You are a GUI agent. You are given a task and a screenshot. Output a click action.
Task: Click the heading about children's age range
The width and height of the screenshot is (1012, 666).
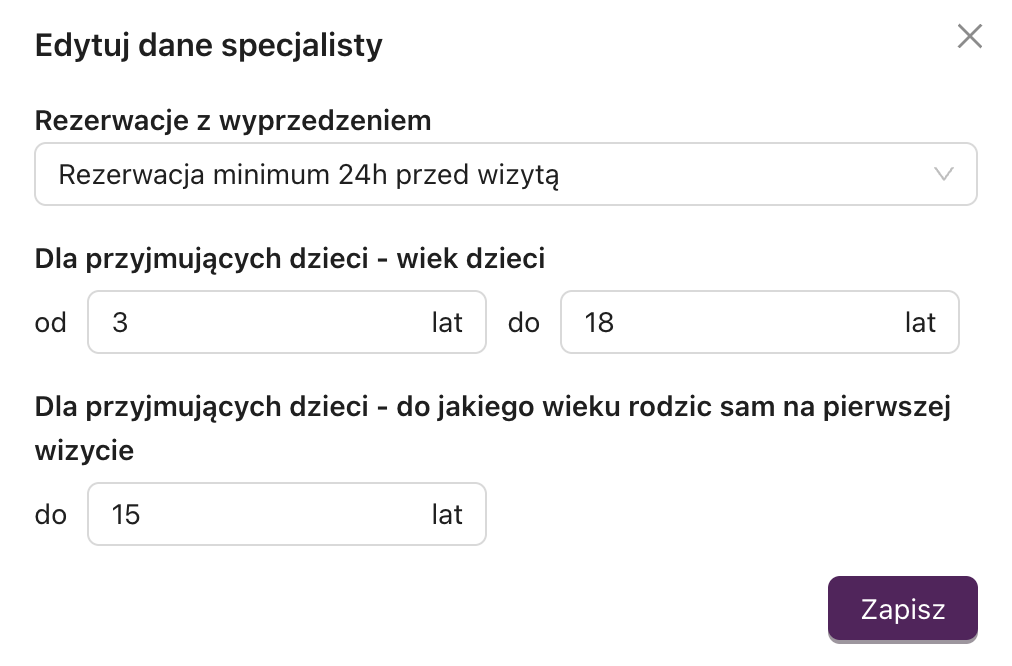point(290,258)
